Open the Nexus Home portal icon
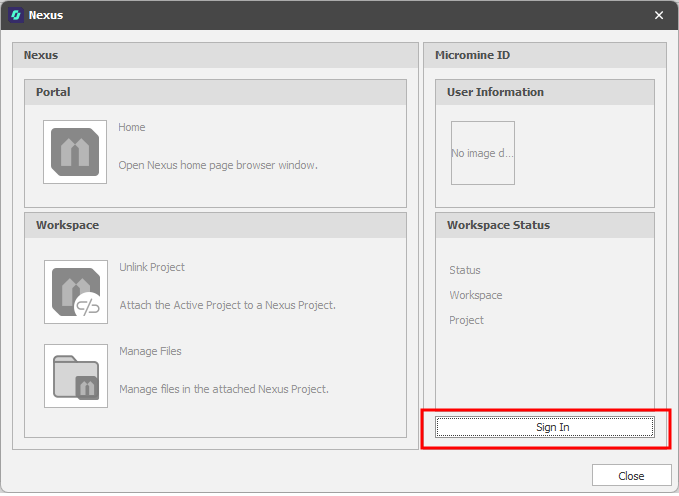The image size is (679, 496). pos(75,152)
